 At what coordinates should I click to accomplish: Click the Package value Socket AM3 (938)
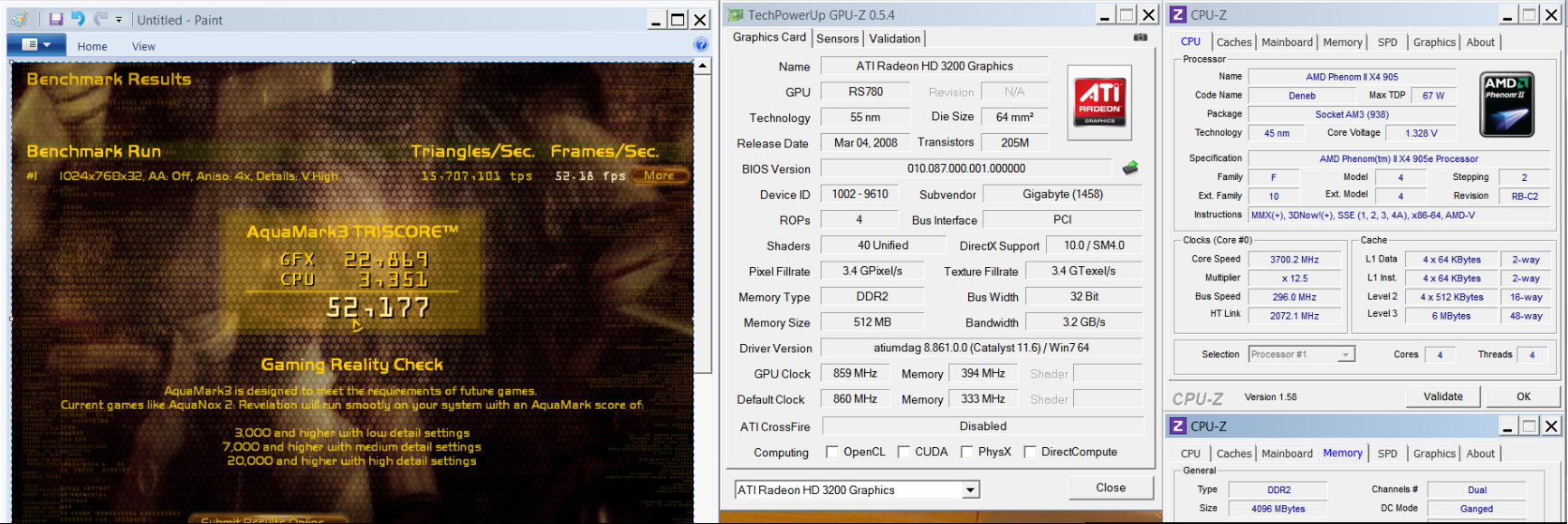coord(1352,115)
